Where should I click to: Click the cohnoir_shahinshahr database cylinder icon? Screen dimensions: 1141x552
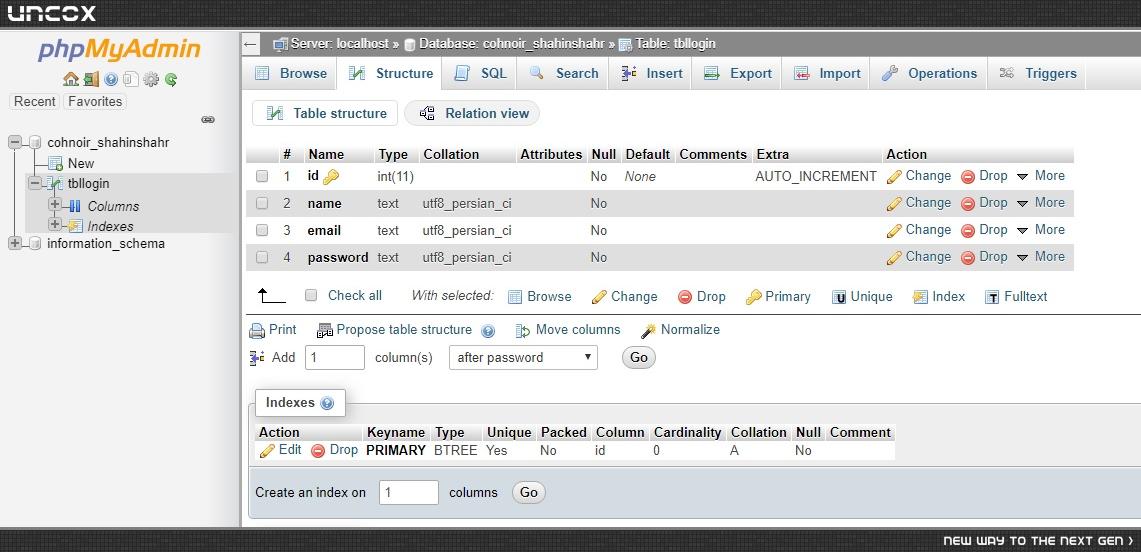(35, 143)
